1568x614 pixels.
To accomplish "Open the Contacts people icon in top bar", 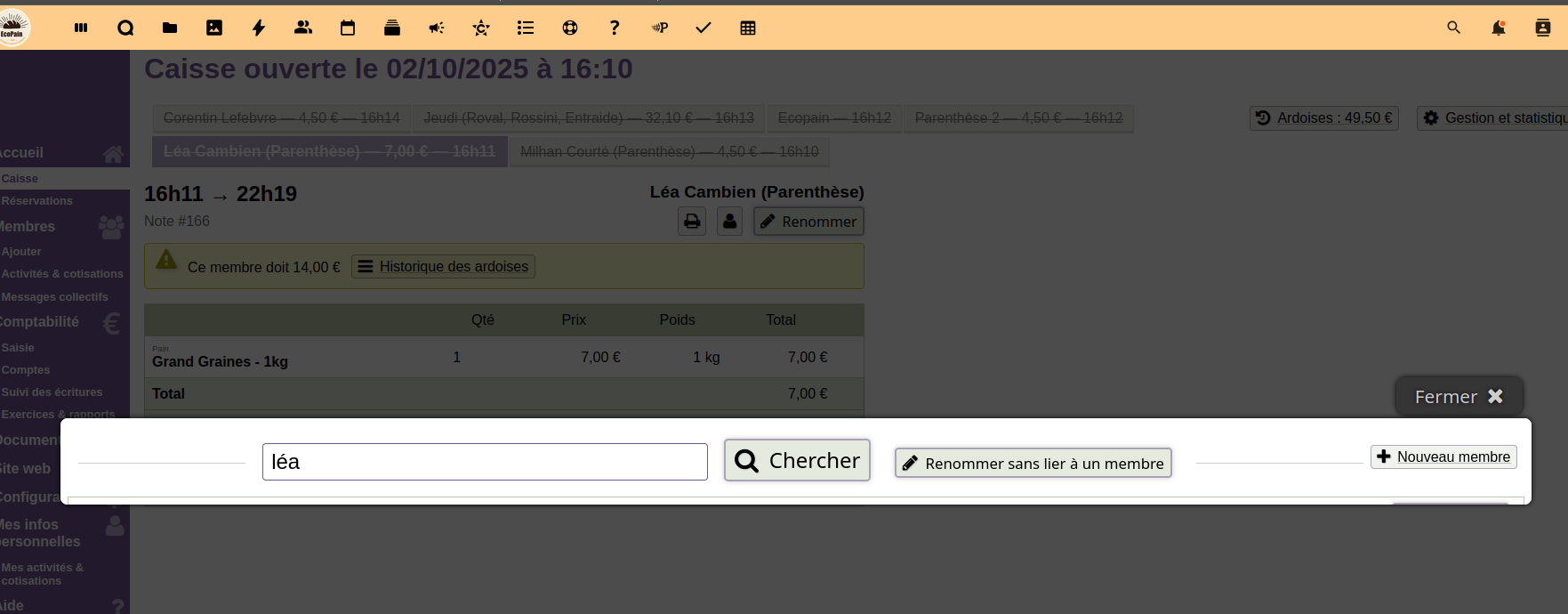I will coord(303,28).
